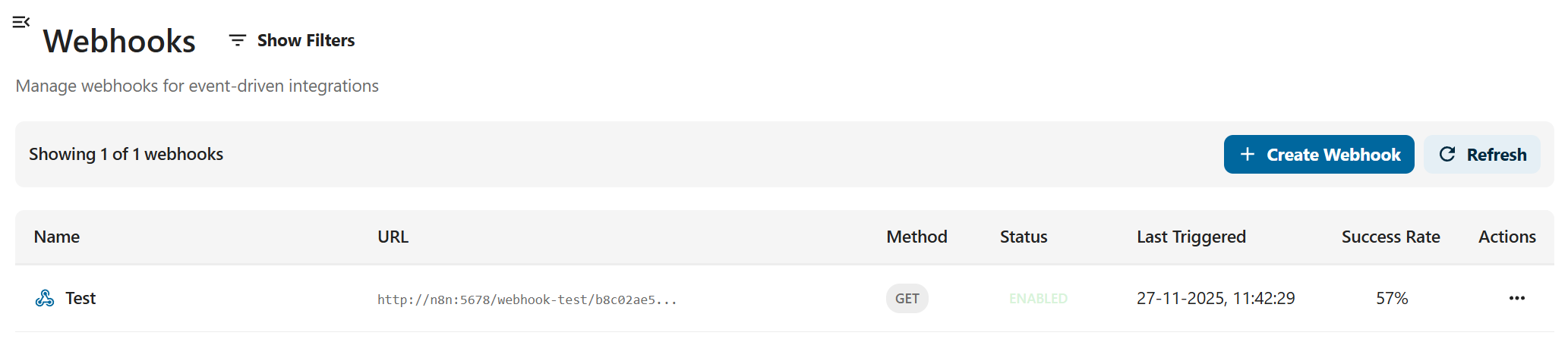
Task: Click the ENABLED status of Test webhook
Action: point(1038,299)
